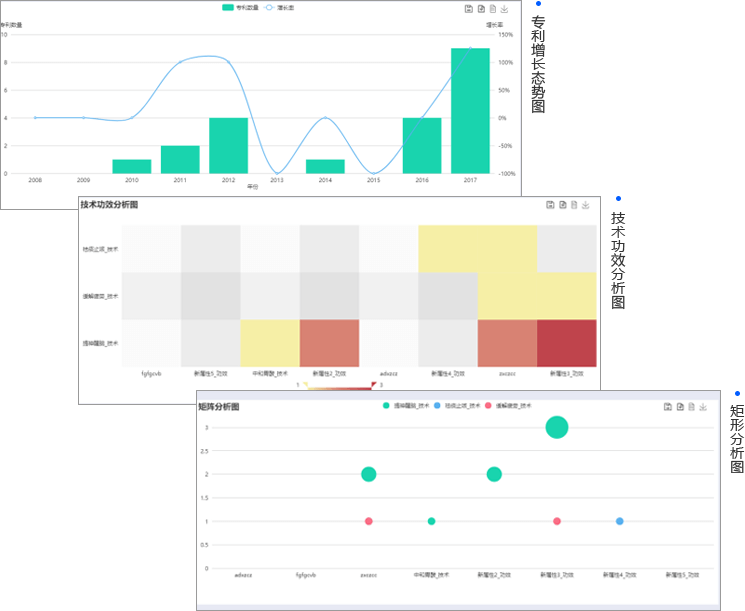Click the document icon in patent growth chart toolbar
Viewport: 745px width, 611px height.
(x=493, y=8)
